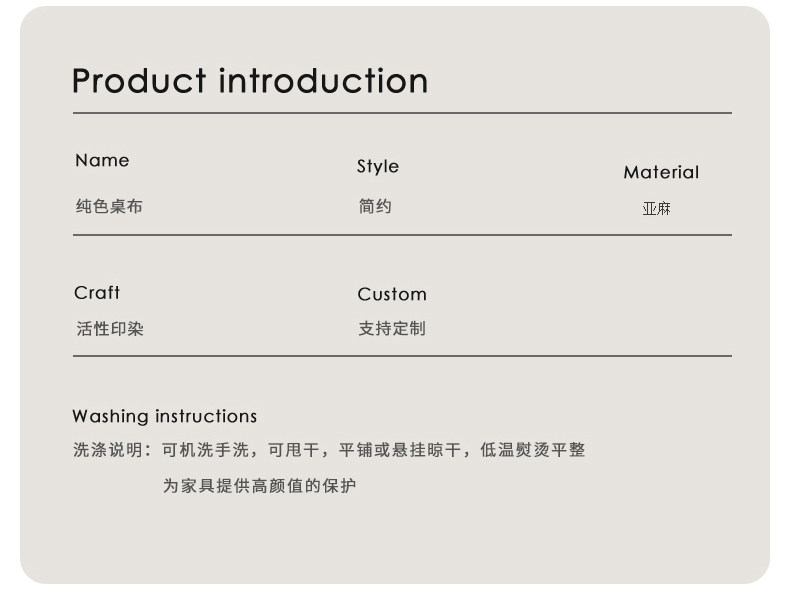
Task: Click the 洗涤说明 label text
Action: pyautogui.click(x=107, y=451)
